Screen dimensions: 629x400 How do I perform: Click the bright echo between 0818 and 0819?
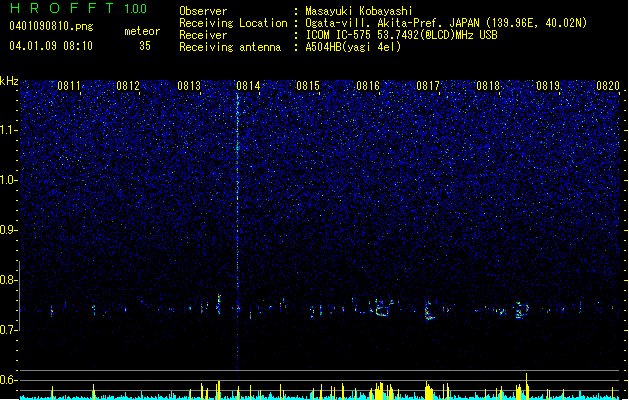tap(521, 311)
